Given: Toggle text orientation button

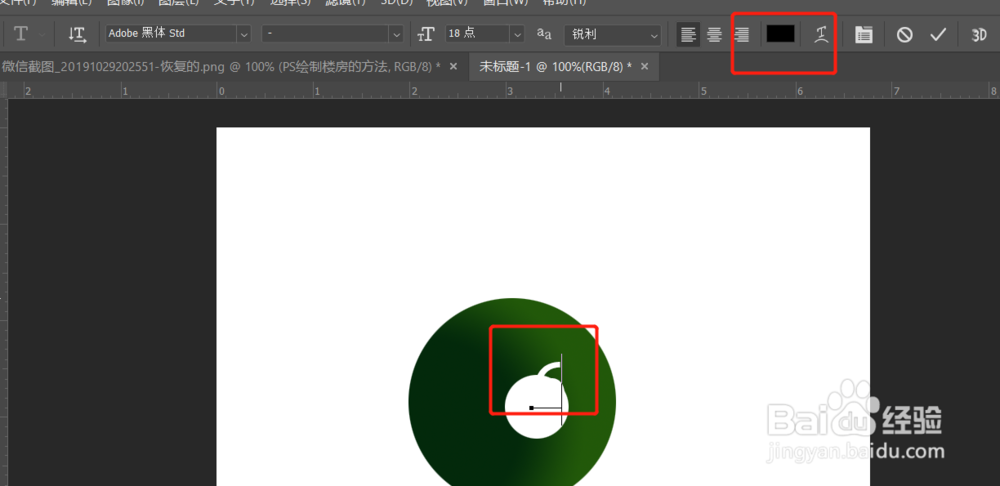Looking at the screenshot, I should click(77, 34).
